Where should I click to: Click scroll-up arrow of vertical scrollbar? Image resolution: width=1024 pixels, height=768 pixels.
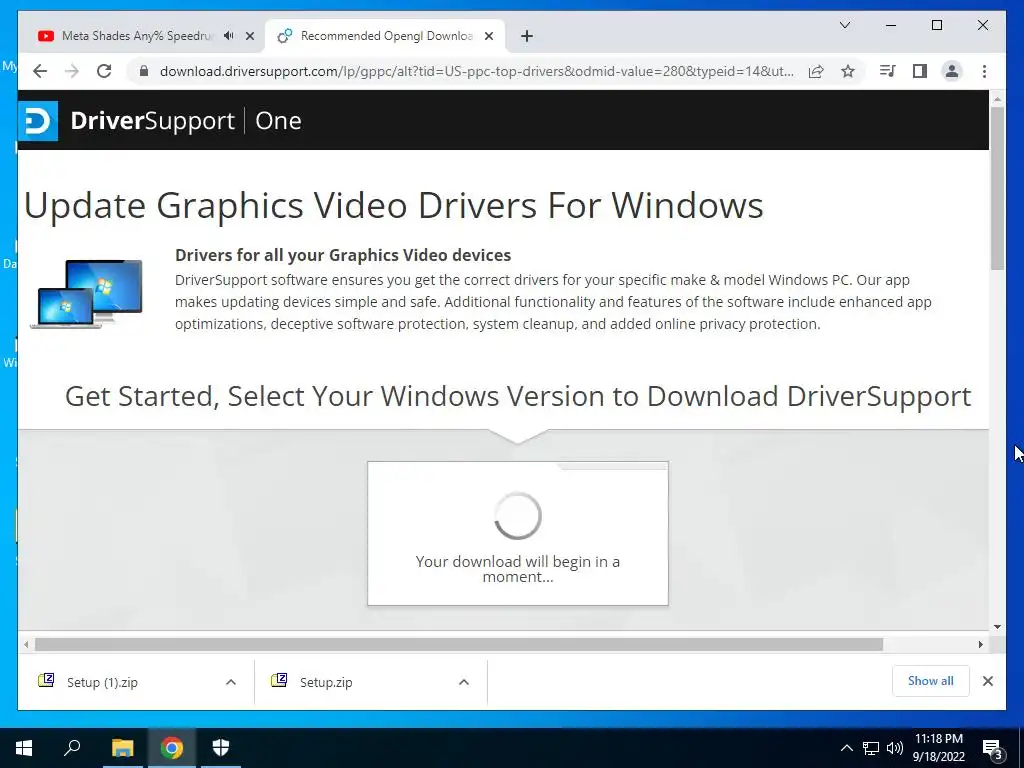(x=997, y=99)
